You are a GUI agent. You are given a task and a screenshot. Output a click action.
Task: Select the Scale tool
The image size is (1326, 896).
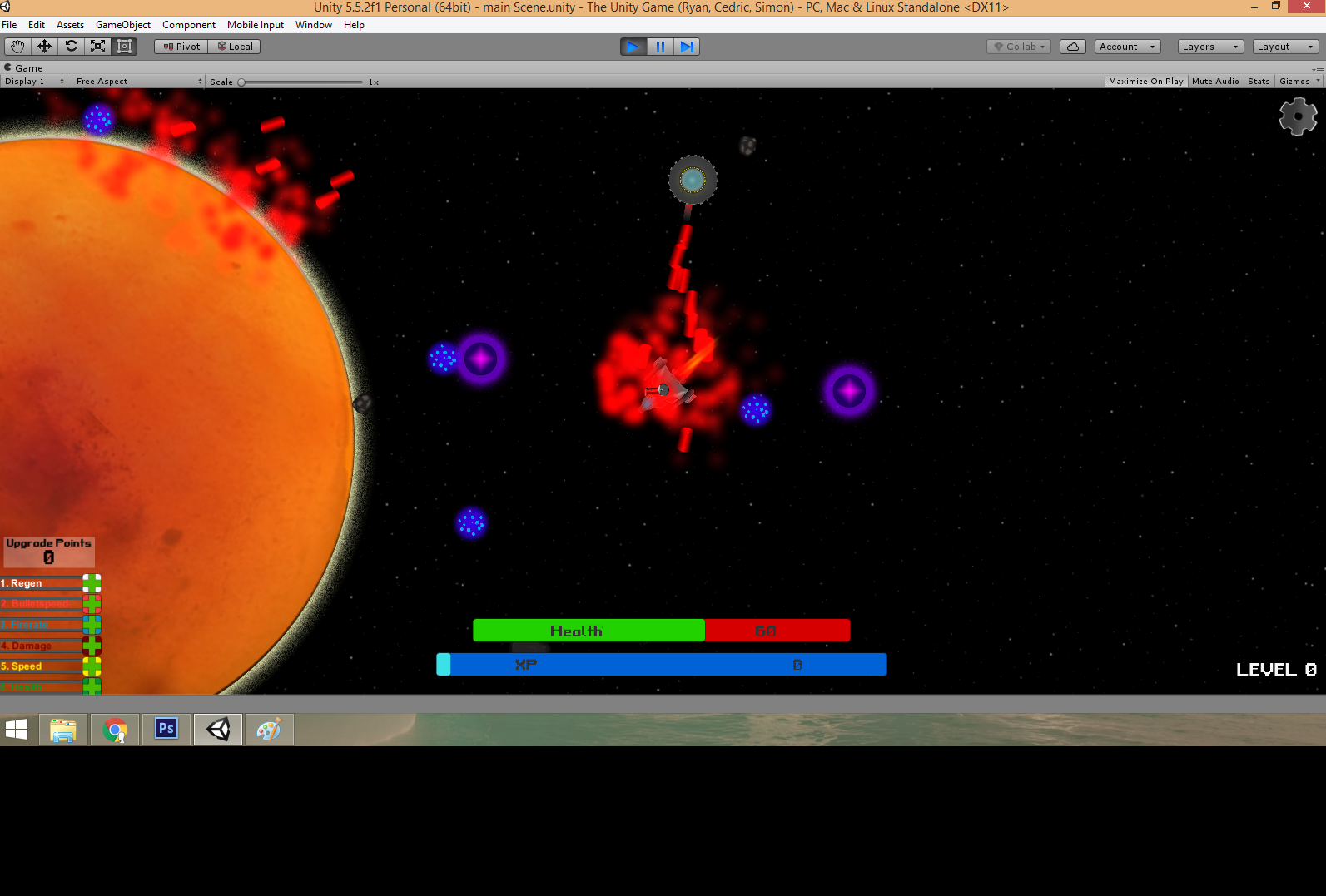pos(98,47)
